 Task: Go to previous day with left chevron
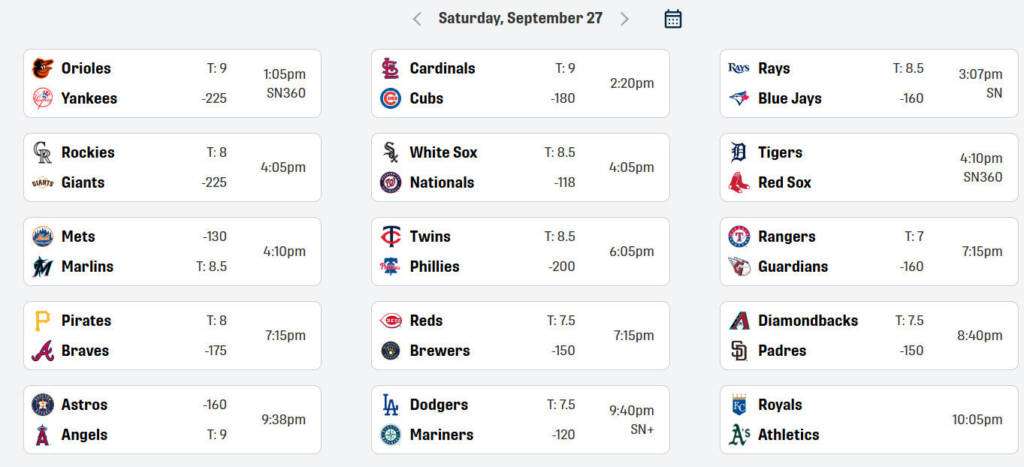(x=417, y=19)
